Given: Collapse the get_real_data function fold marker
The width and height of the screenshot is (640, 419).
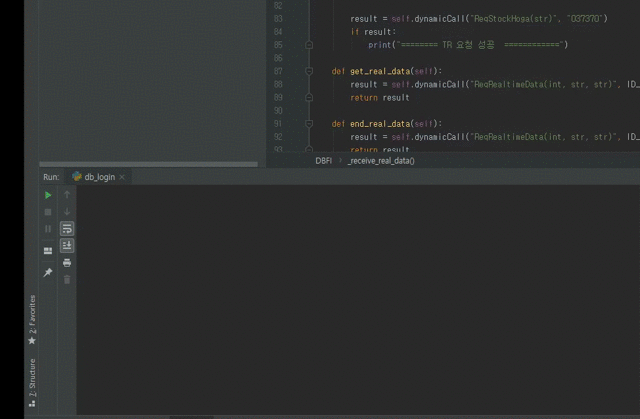Looking at the screenshot, I should (x=309, y=71).
